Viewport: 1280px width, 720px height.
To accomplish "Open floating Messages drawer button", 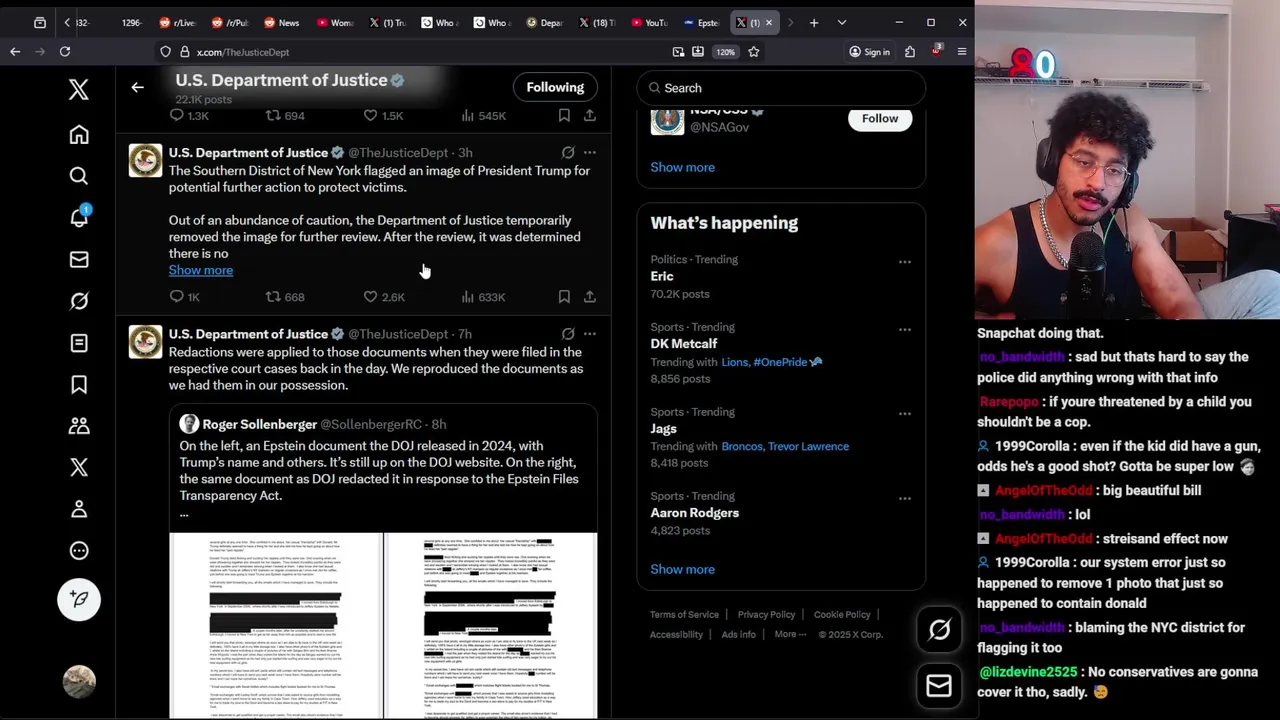I will (939, 685).
